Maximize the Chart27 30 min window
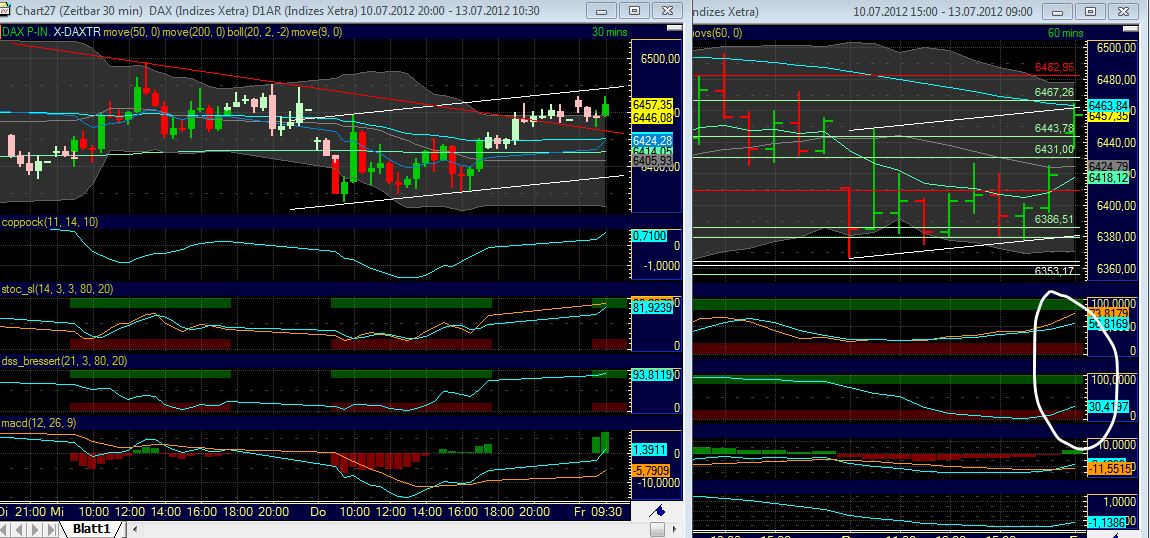Screen dimensions: 1150x538 point(634,11)
